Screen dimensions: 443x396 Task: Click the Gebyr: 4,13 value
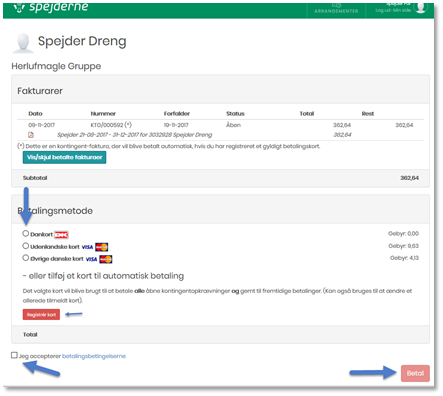404,258
